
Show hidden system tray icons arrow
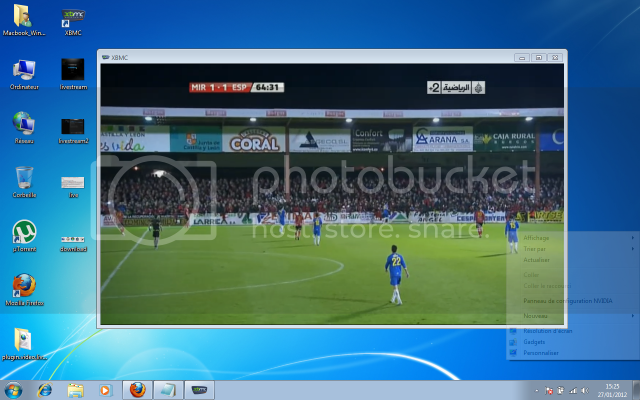pyautogui.click(x=537, y=391)
